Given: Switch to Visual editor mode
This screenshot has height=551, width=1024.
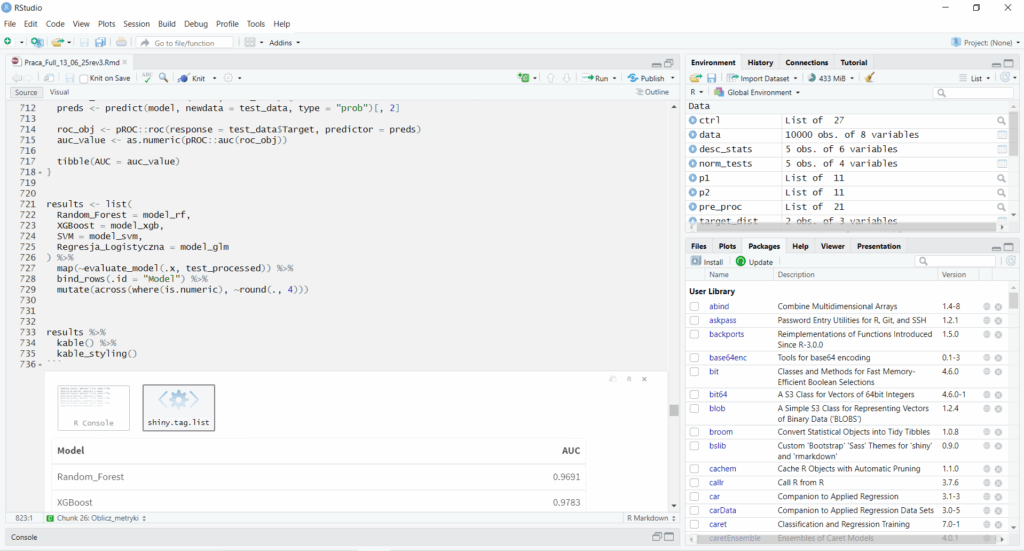Looking at the screenshot, I should 59,93.
